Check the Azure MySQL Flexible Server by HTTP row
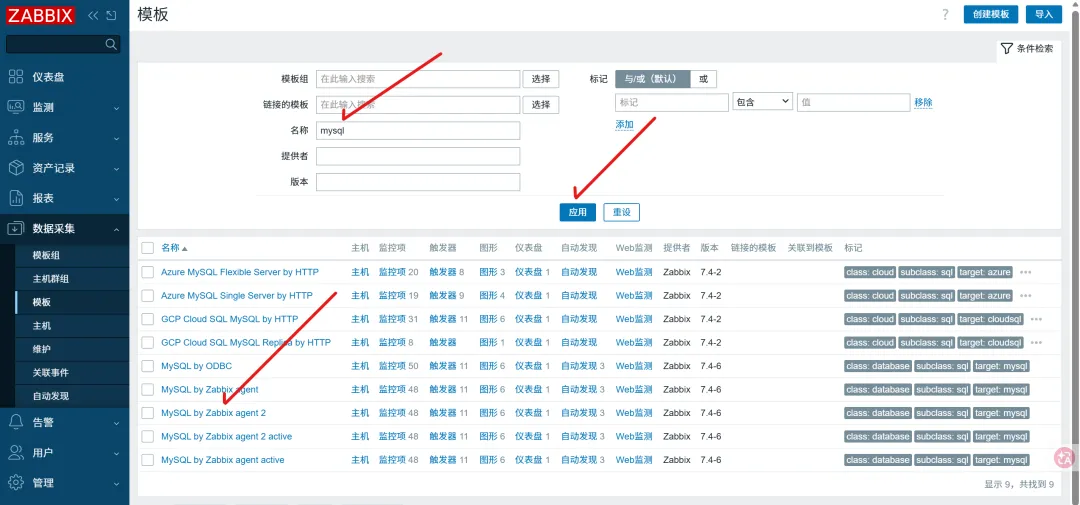Image resolution: width=1080 pixels, height=505 pixels. [147, 272]
